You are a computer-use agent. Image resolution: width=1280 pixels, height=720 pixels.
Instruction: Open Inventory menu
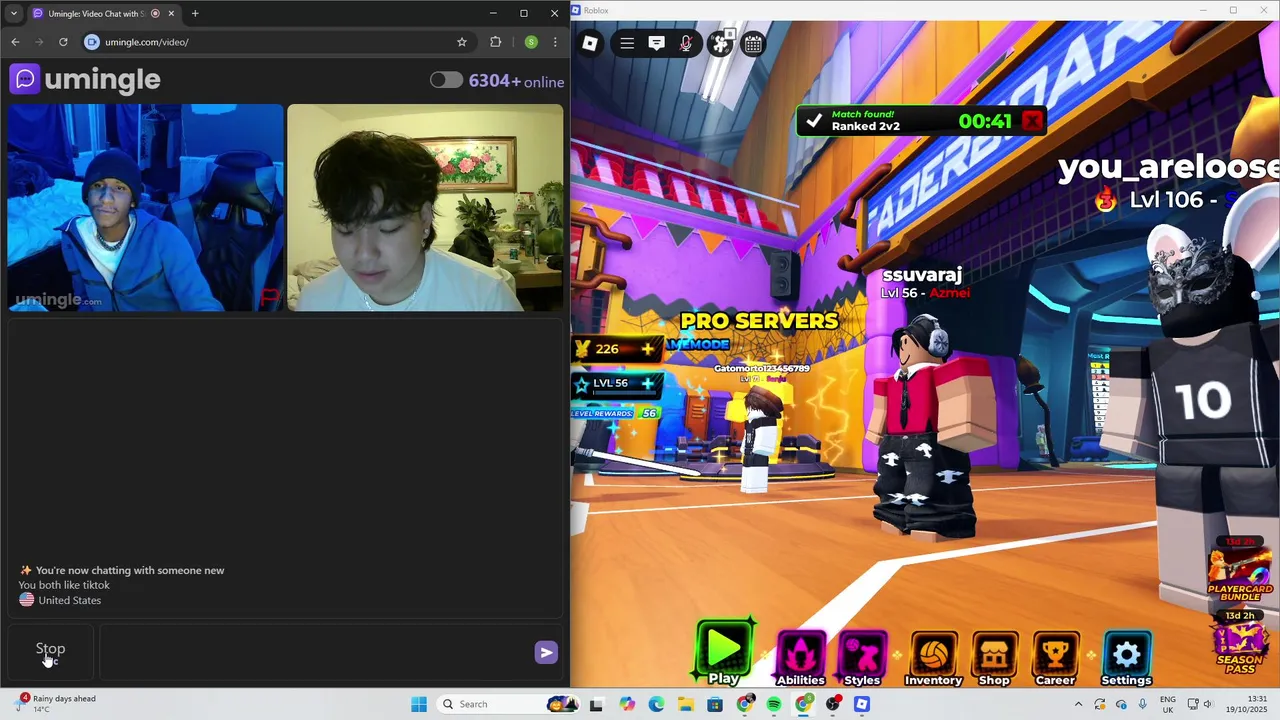coord(933,658)
